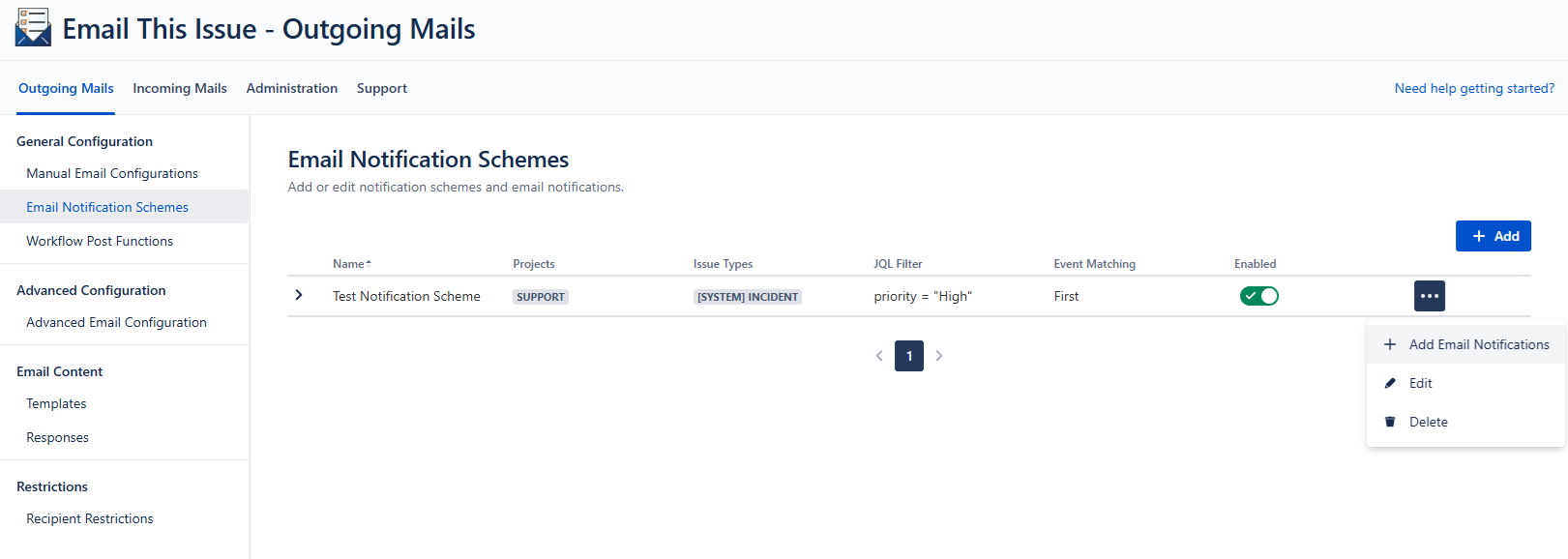Viewport: 1568px width, 559px height.
Task: Click the three-dots actions button
Action: 1429,296
